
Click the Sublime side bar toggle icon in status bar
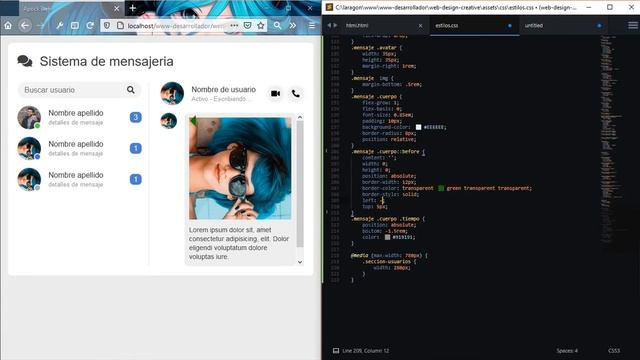click(336, 351)
